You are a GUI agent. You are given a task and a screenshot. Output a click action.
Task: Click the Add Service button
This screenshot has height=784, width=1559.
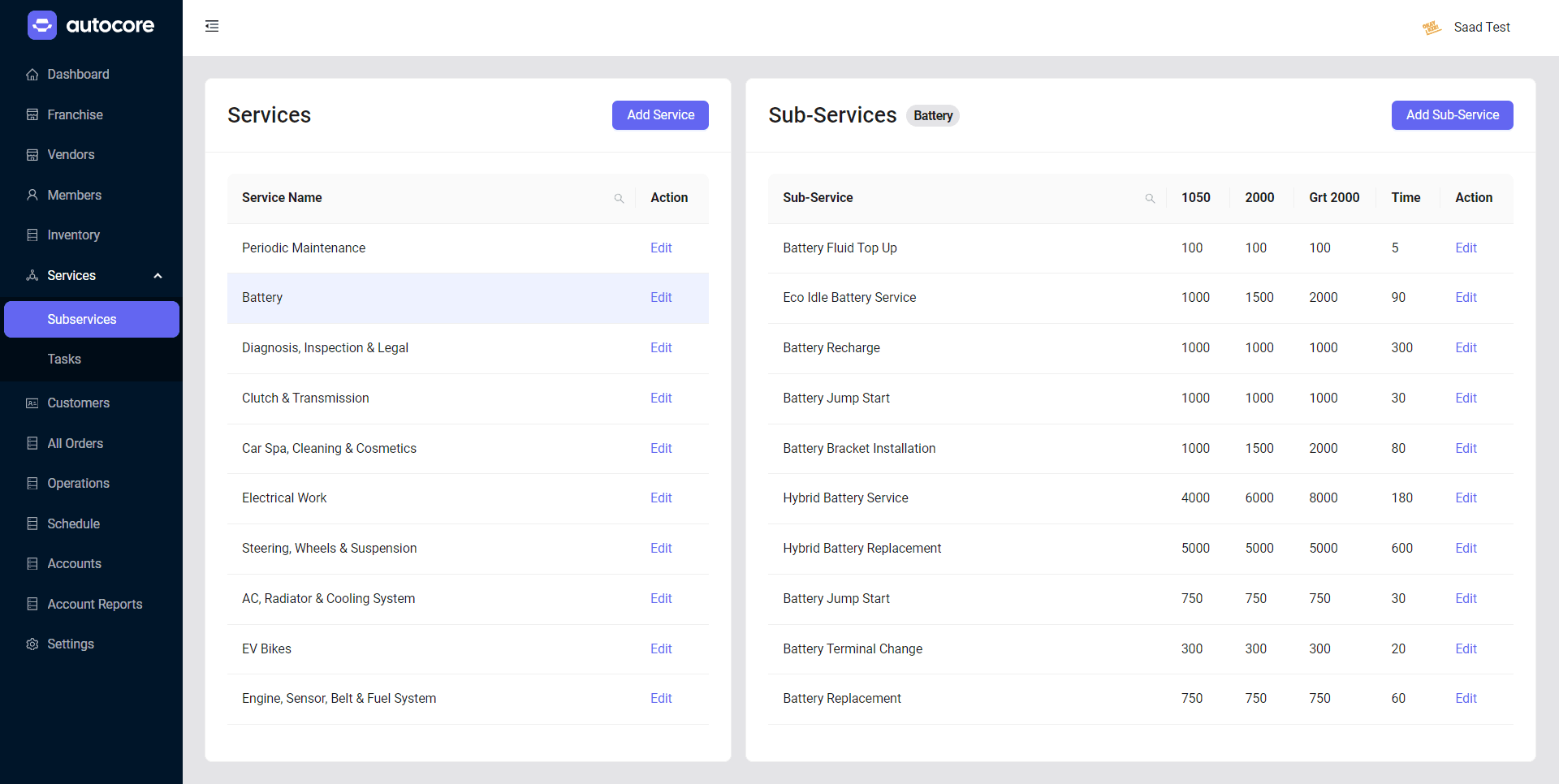660,115
